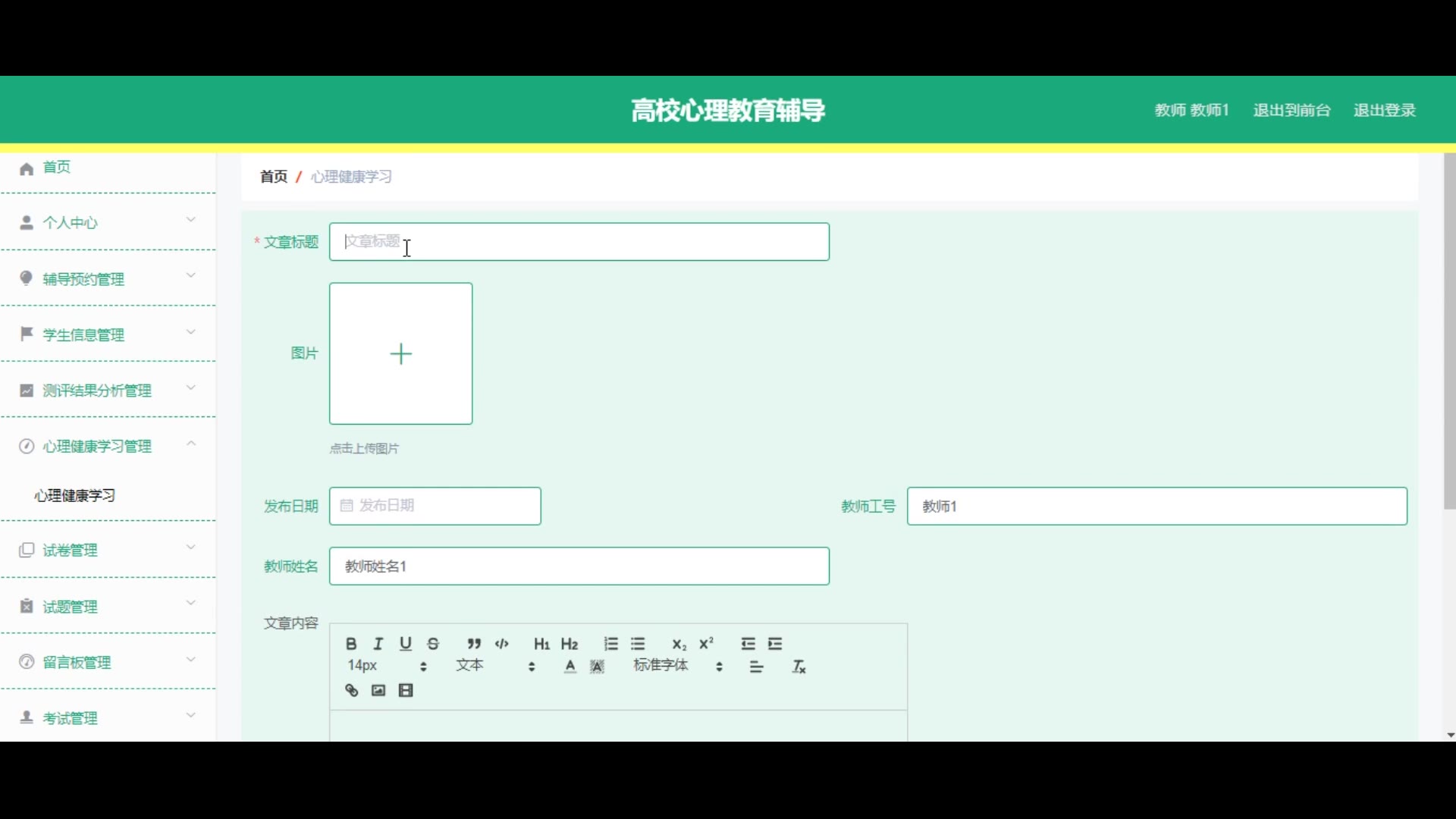Click 退出到前台 link in header

tap(1291, 110)
